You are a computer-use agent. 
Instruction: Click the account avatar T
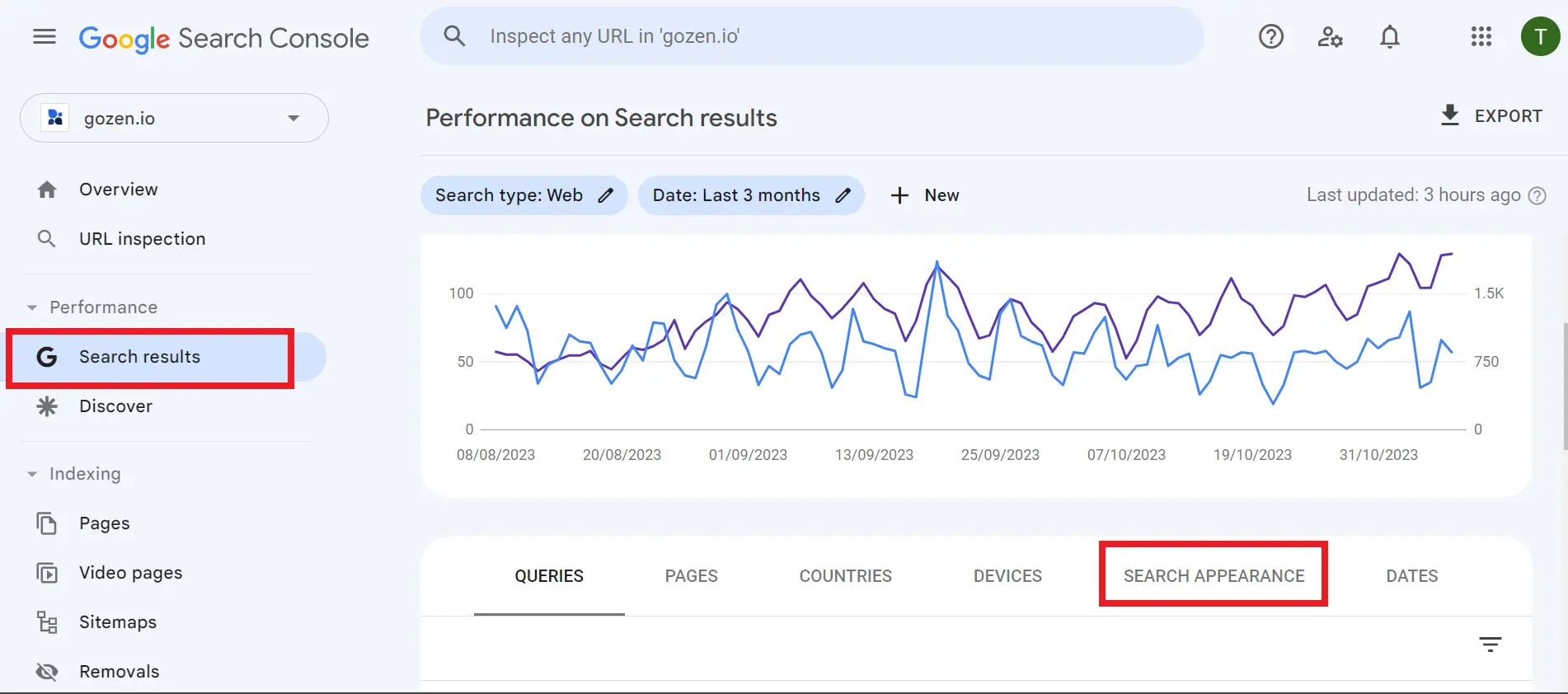pos(1539,37)
